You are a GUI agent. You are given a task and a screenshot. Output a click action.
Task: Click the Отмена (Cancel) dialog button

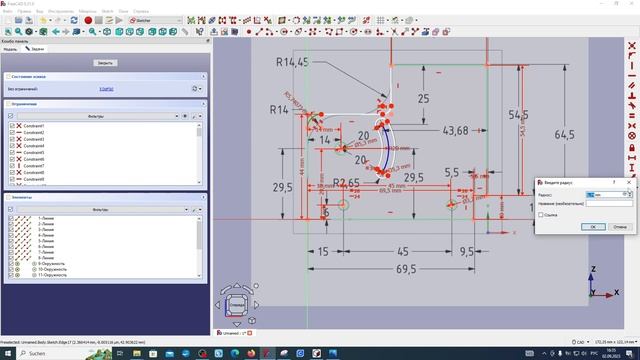[620, 227]
